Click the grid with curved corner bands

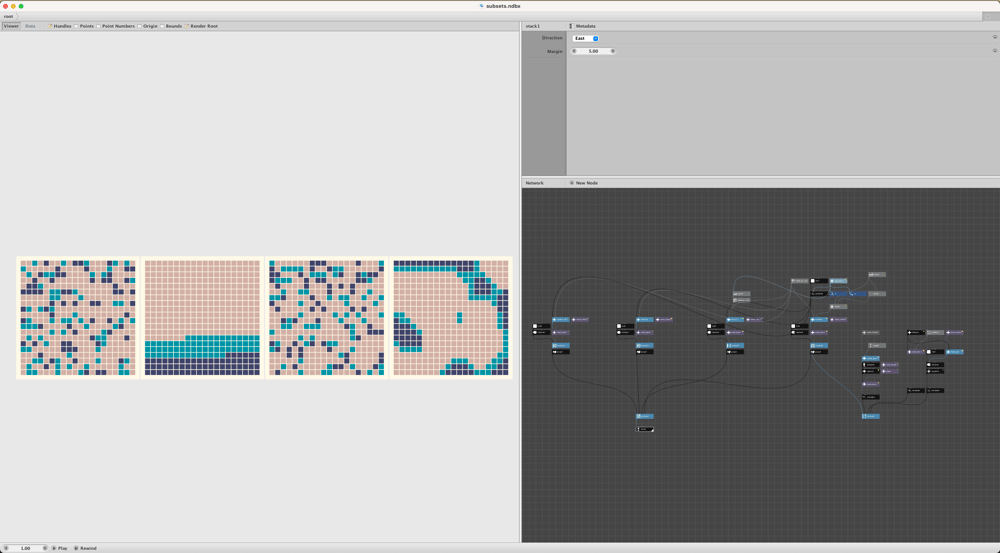click(451, 318)
